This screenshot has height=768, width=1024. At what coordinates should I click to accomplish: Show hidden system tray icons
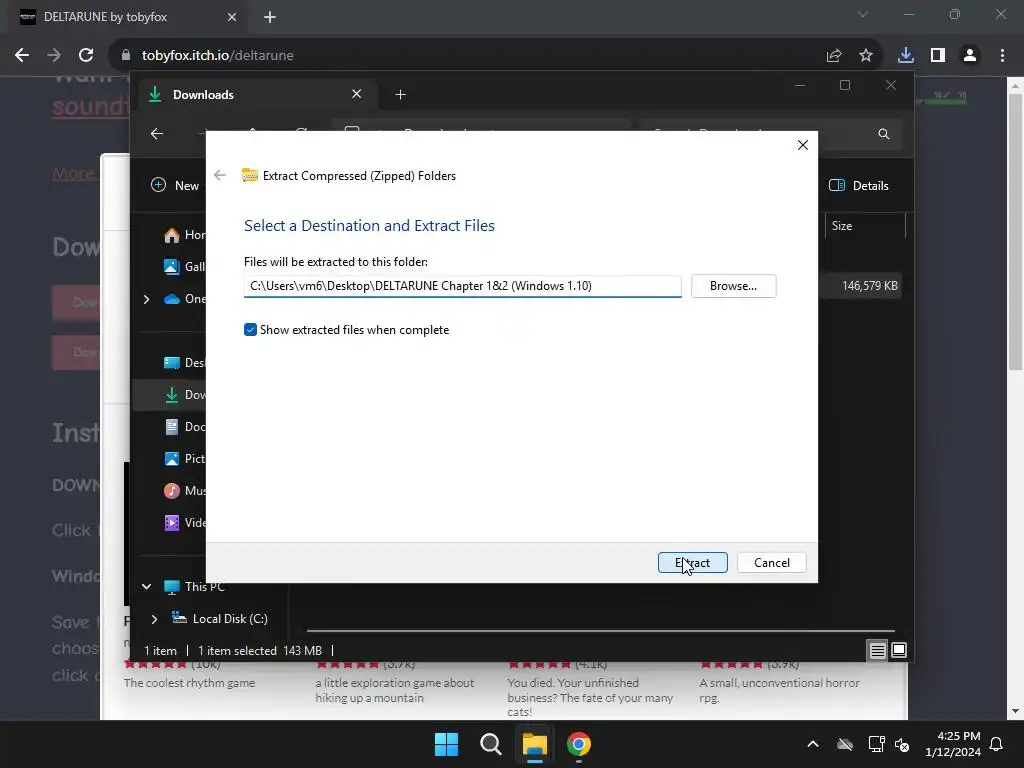coord(812,744)
